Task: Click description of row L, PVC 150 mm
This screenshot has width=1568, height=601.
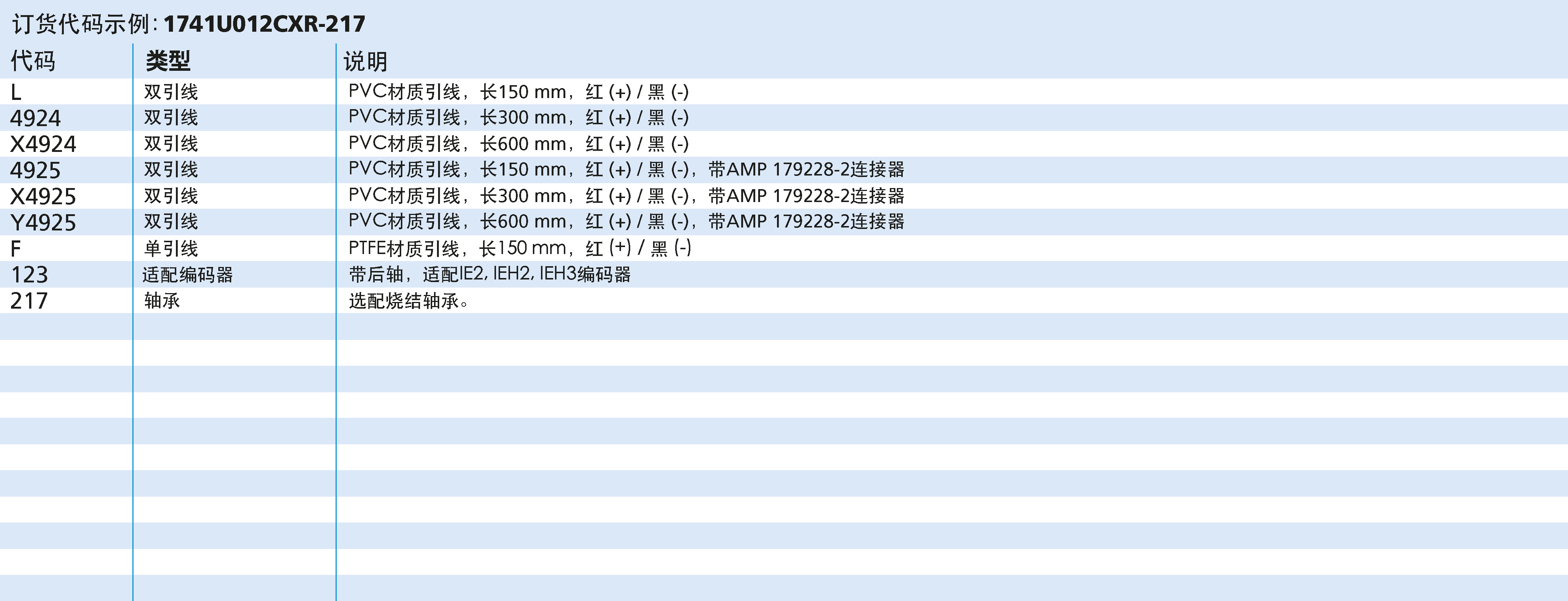Action: click(x=518, y=92)
